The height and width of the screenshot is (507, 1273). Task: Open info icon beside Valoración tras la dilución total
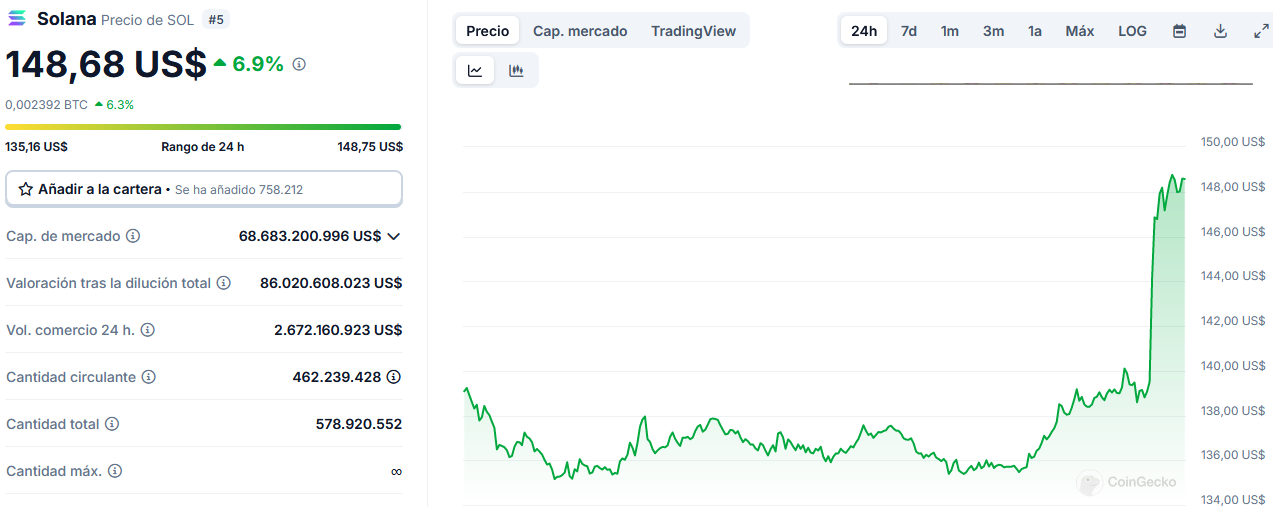(224, 283)
